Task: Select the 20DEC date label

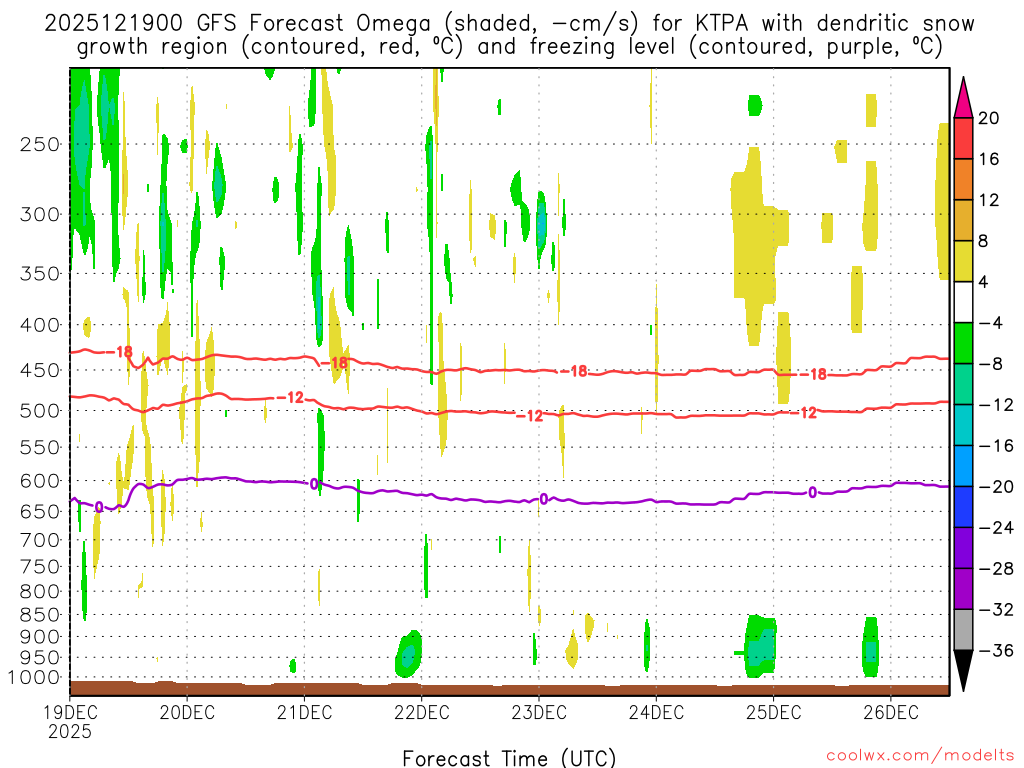Action: (187, 712)
